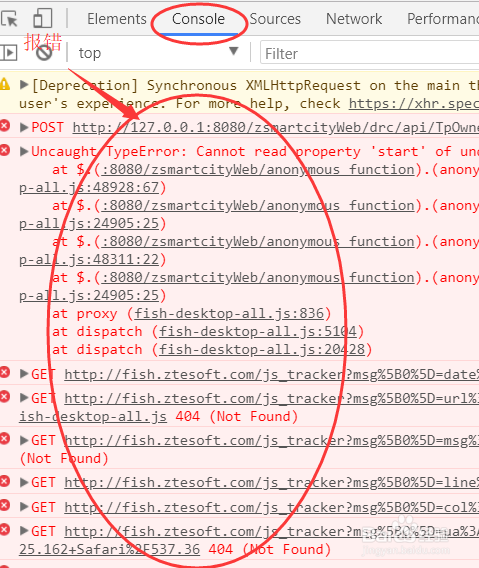479x568 pixels.
Task: Expand the GET js_tracker url error
Action: pos(24,398)
